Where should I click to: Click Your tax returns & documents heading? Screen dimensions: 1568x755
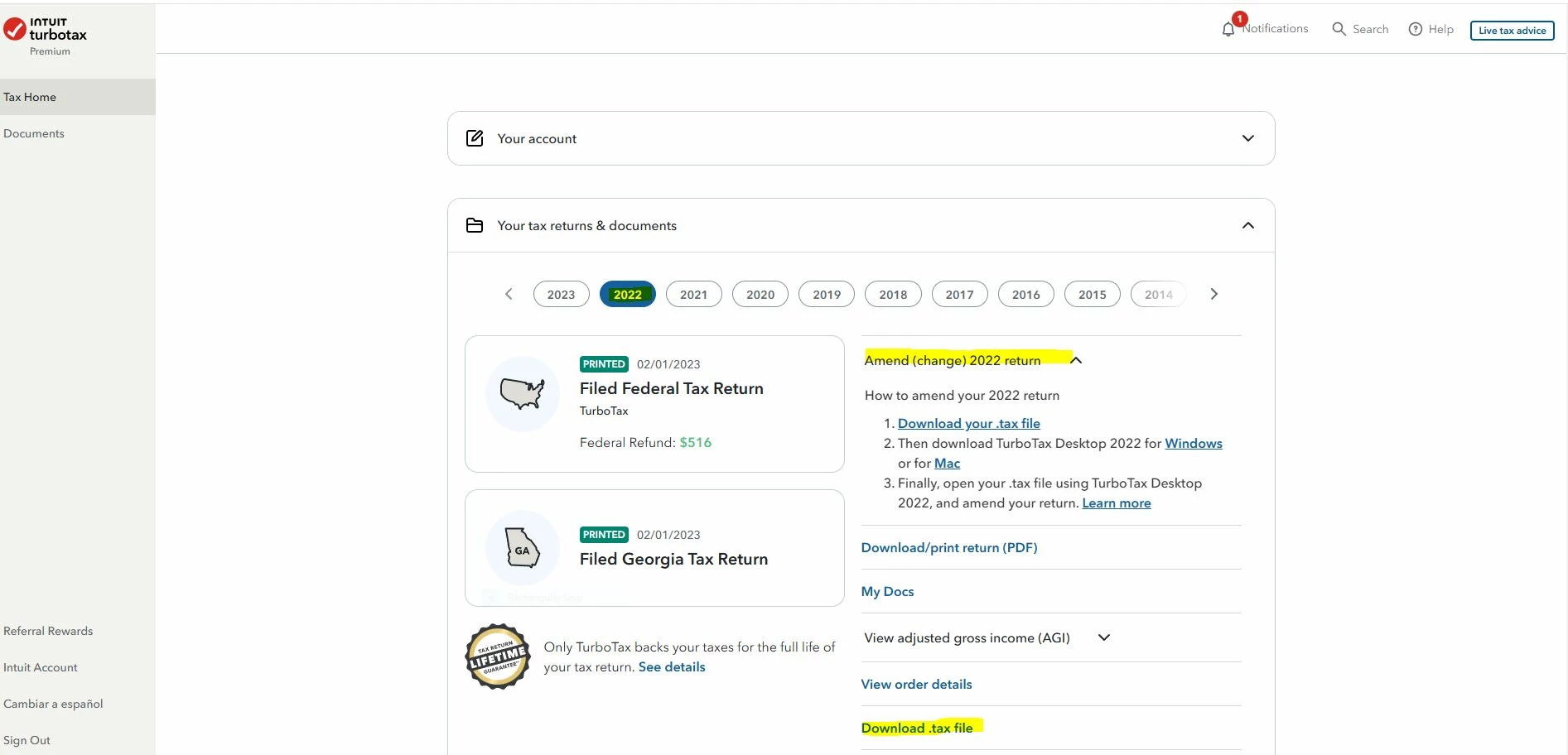pyautogui.click(x=586, y=225)
